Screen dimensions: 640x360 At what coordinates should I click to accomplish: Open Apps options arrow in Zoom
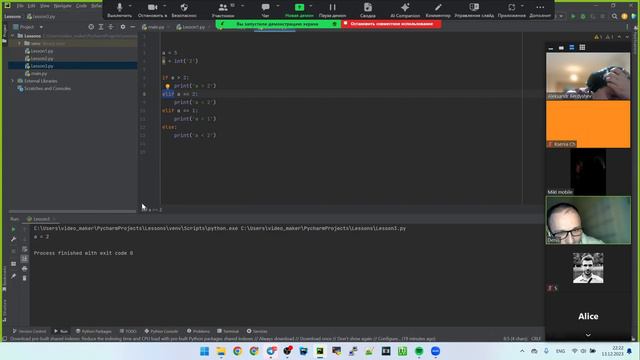tap(522, 6)
